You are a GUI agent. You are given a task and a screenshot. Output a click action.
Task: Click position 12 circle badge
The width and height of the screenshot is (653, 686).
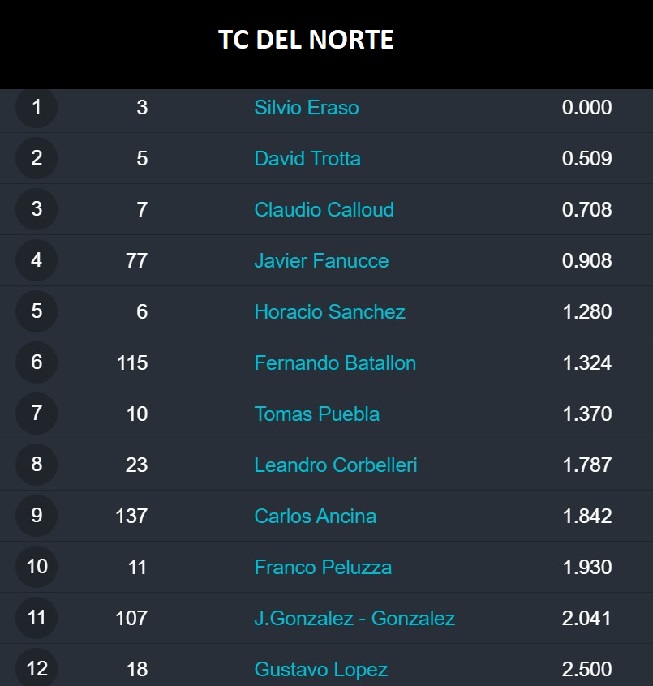click(x=37, y=668)
